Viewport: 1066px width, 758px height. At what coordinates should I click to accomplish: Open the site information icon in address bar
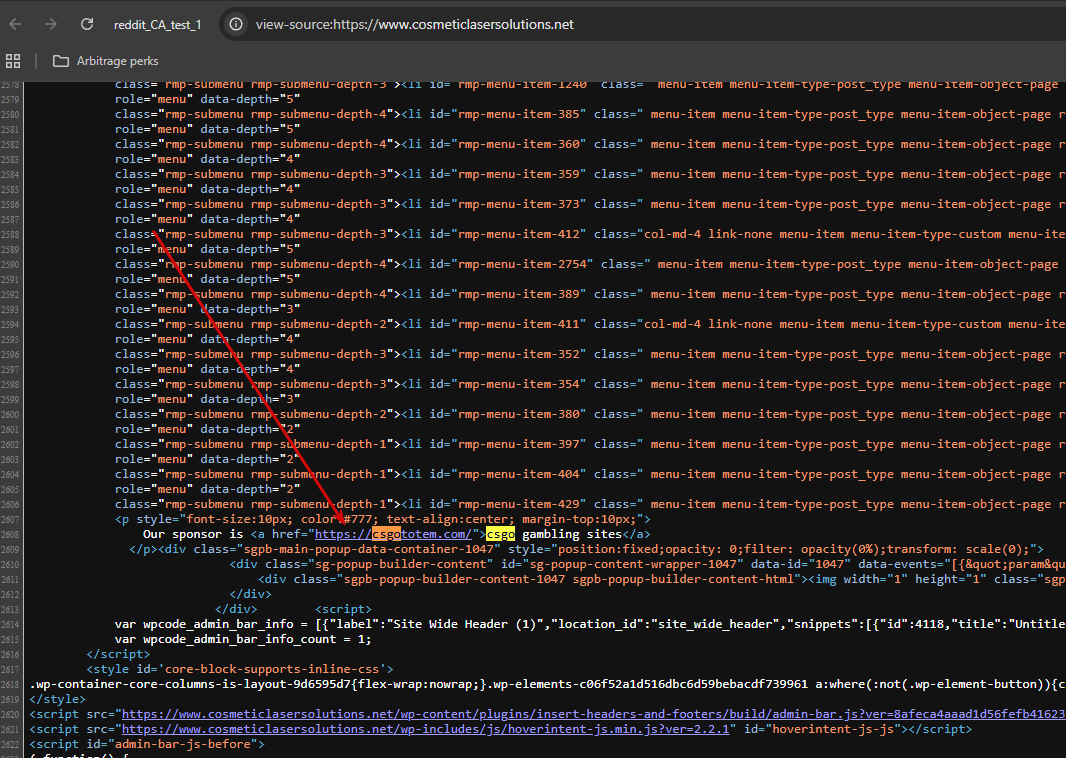point(236,24)
